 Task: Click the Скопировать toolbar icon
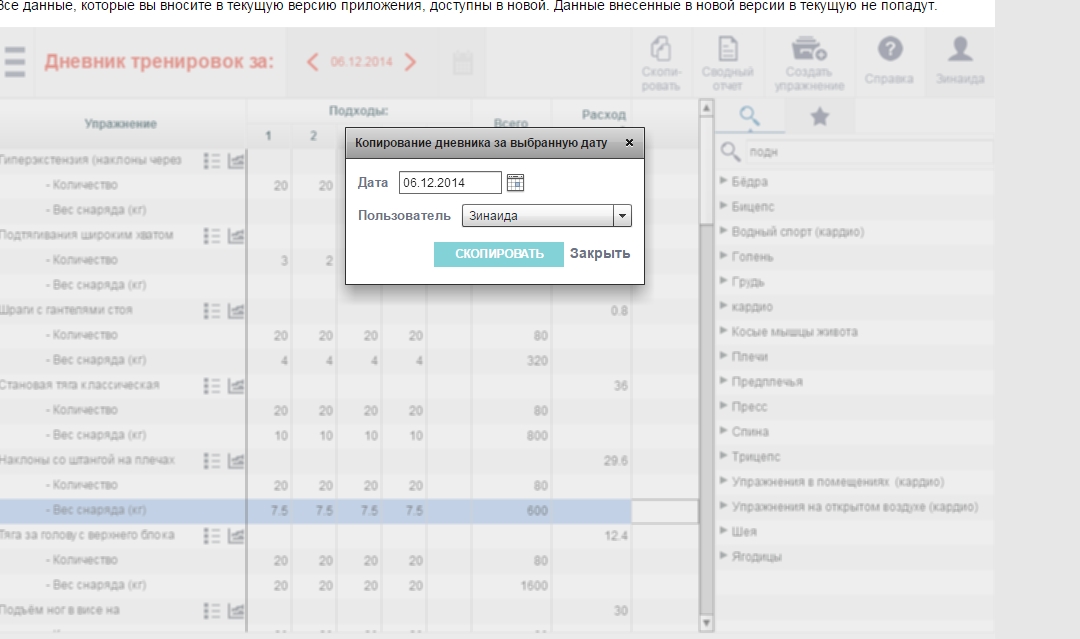(x=661, y=62)
